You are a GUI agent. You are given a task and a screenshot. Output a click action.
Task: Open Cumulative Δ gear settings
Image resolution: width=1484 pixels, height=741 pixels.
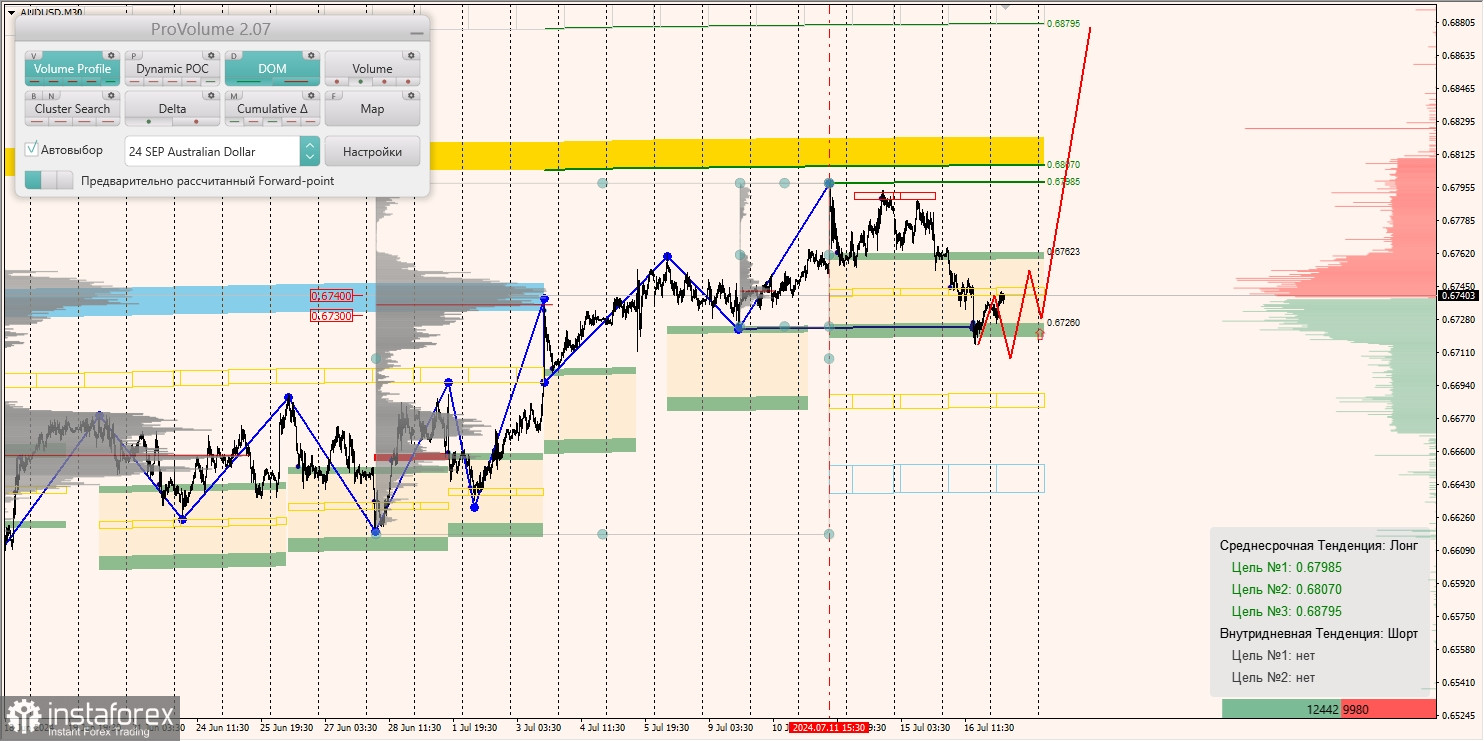coord(311,95)
